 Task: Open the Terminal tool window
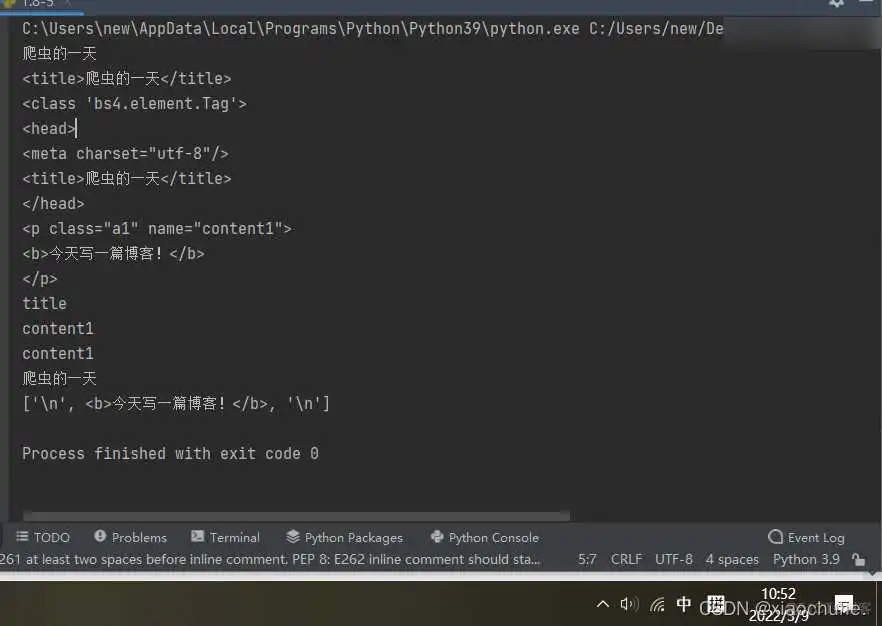coord(226,537)
